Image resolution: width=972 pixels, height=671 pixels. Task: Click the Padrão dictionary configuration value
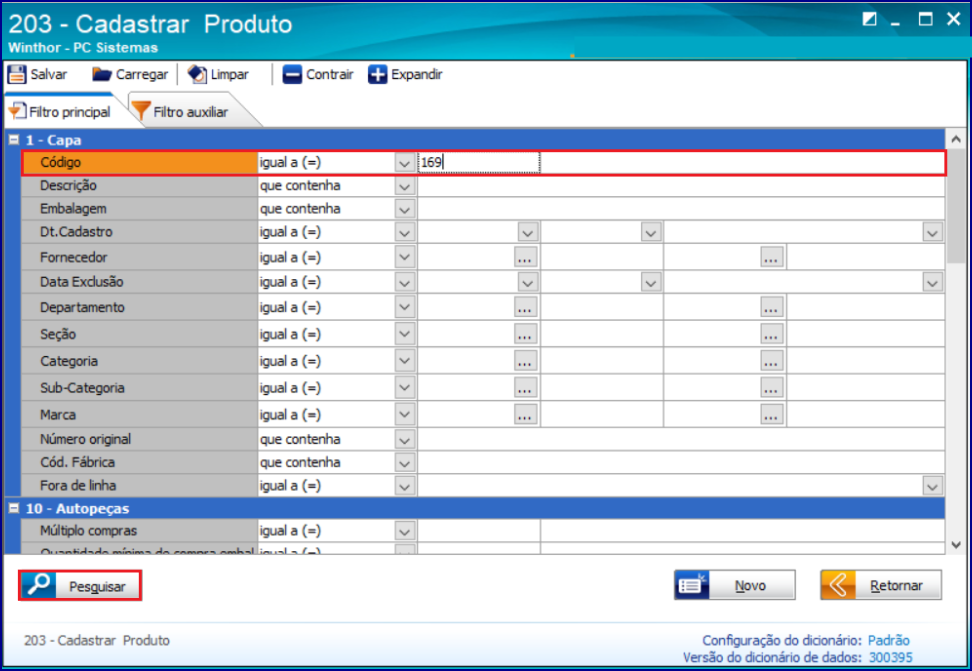point(888,641)
